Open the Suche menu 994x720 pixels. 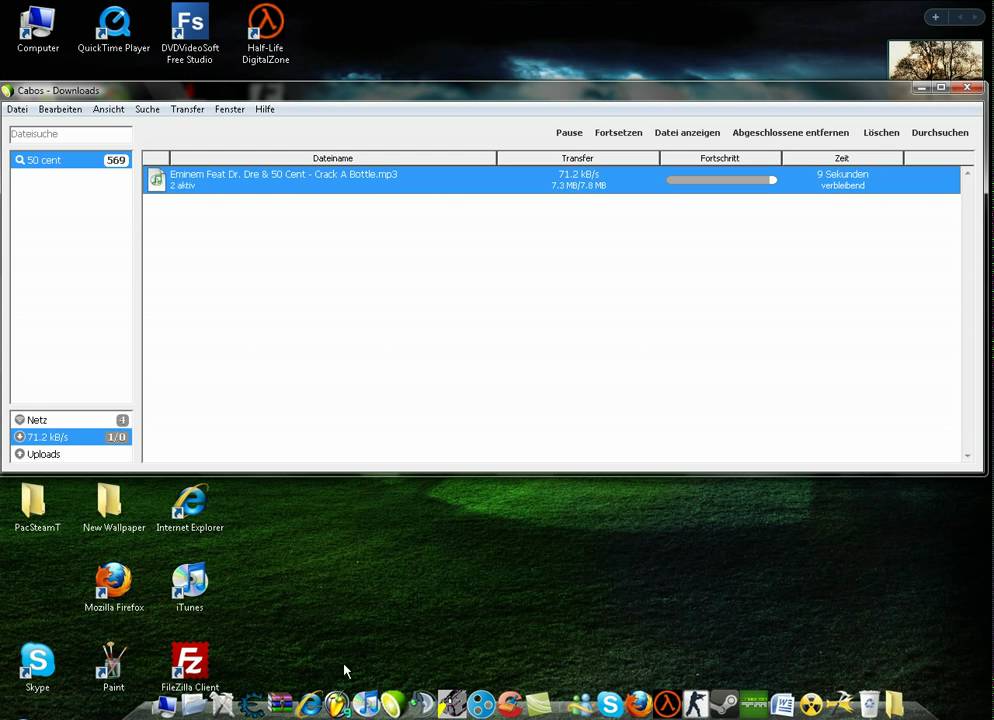coord(147,109)
